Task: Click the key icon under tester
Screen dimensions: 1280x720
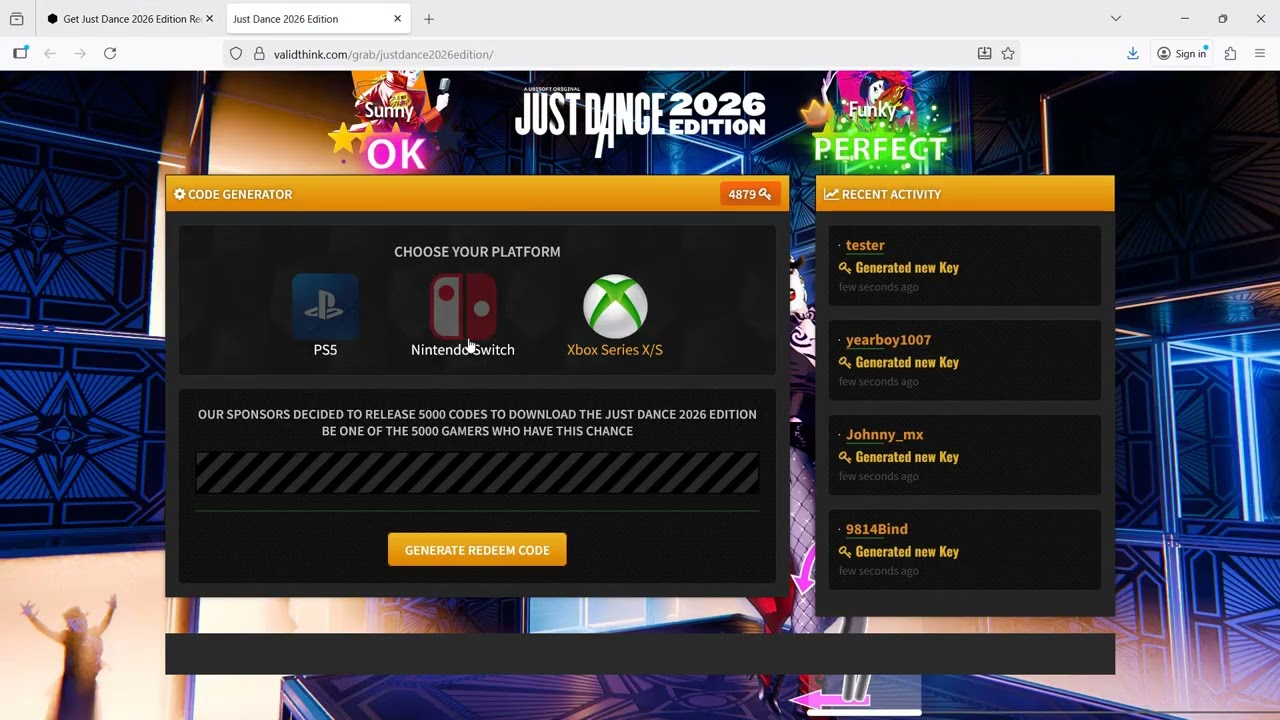Action: point(845,268)
